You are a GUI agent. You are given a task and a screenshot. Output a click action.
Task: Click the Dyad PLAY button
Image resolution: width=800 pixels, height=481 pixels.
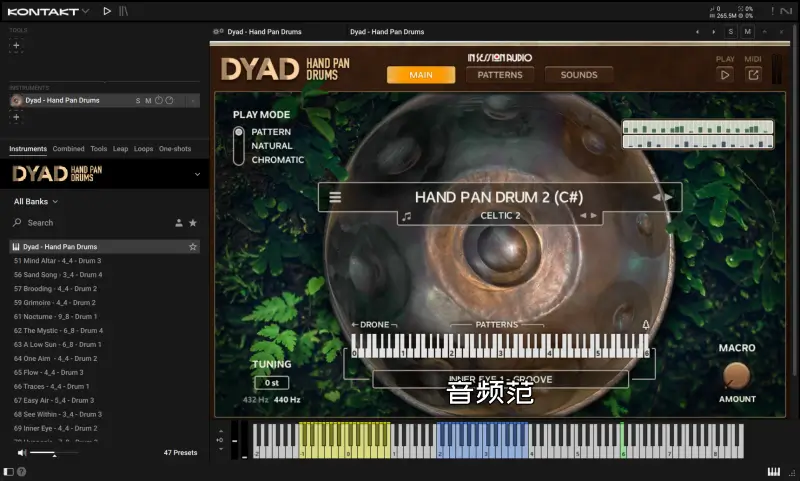[724, 75]
